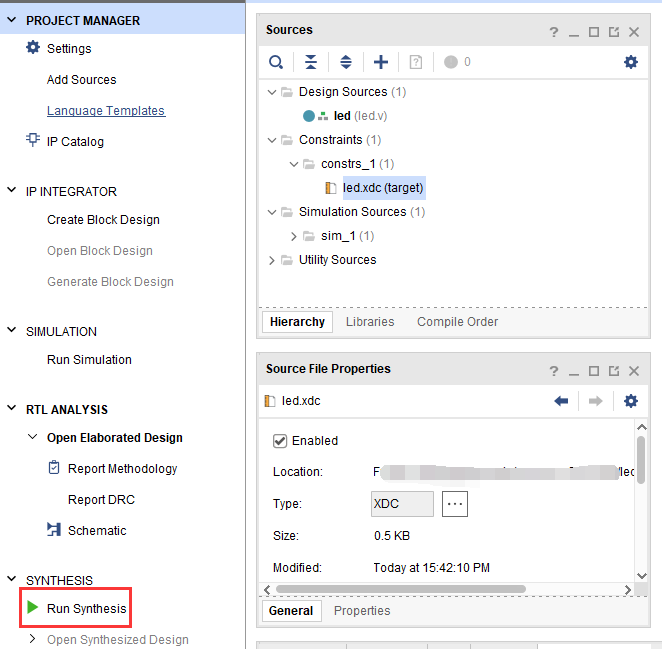Click the Type browse ellipsis button
This screenshot has height=649, width=662.
[455, 504]
